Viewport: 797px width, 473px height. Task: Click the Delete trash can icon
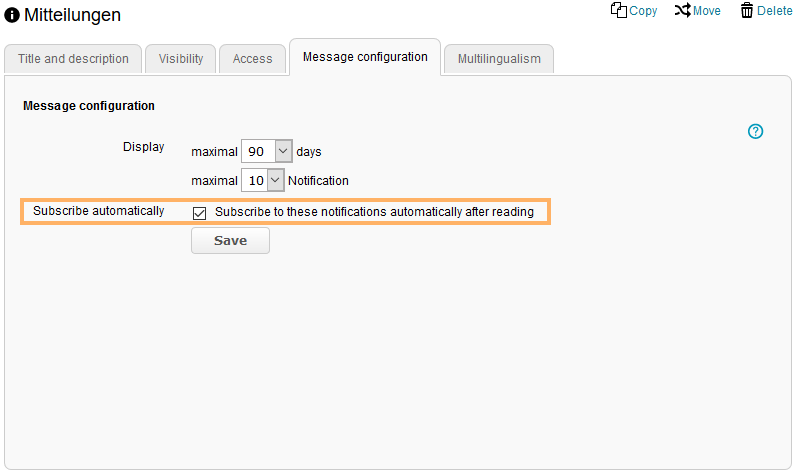(747, 10)
